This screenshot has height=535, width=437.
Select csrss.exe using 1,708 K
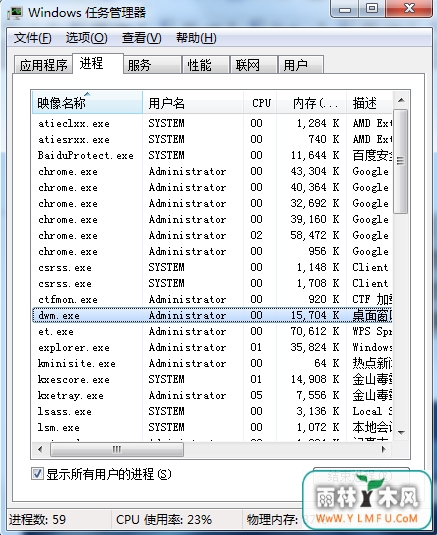coord(212,284)
